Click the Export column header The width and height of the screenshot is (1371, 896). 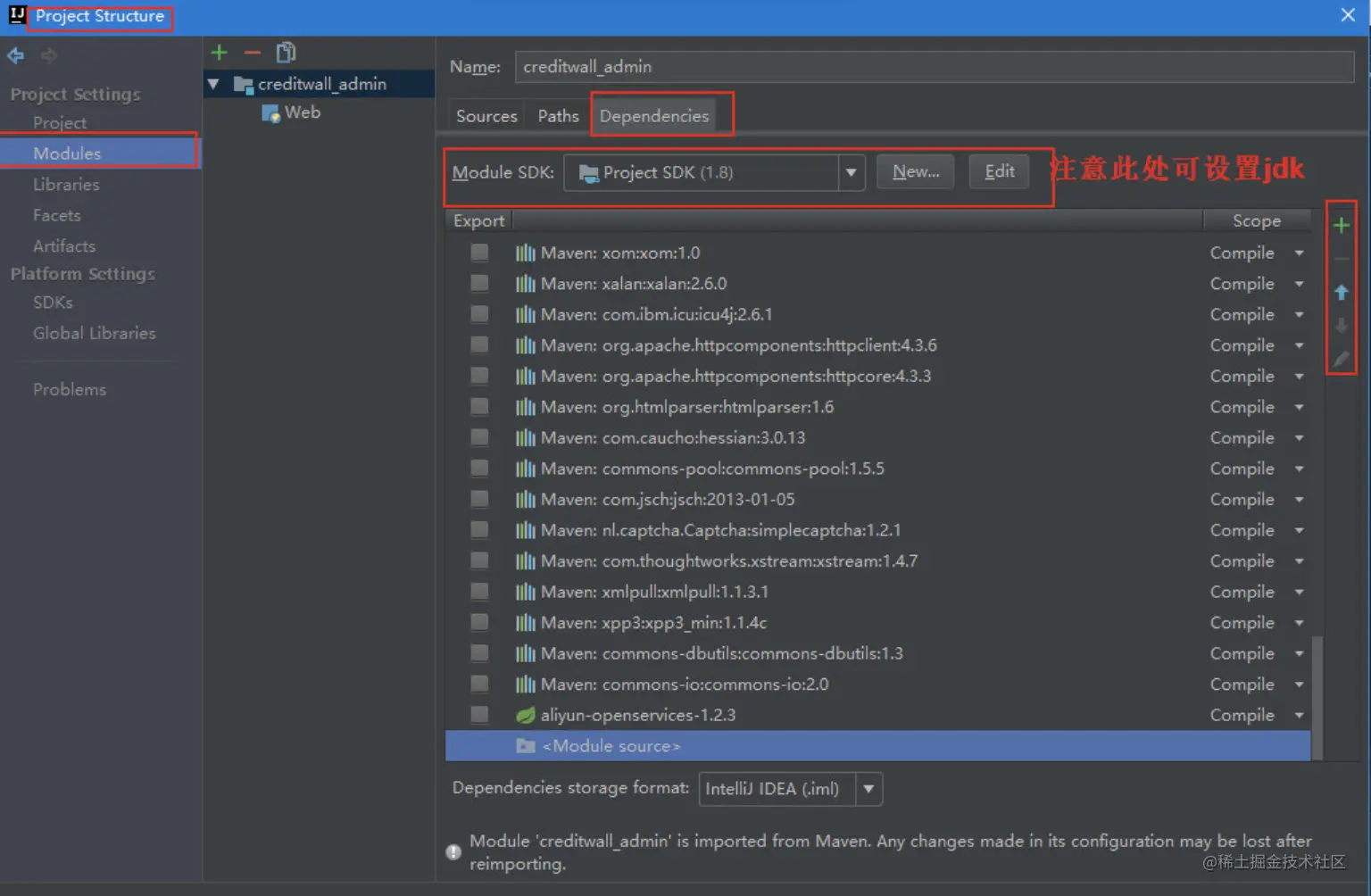tap(479, 220)
